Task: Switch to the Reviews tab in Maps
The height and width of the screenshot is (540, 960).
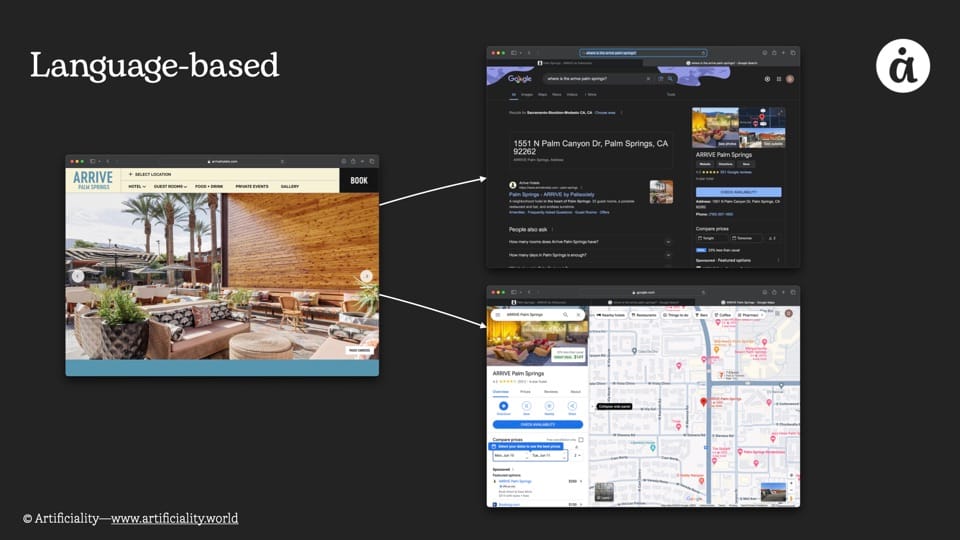Action: point(550,392)
